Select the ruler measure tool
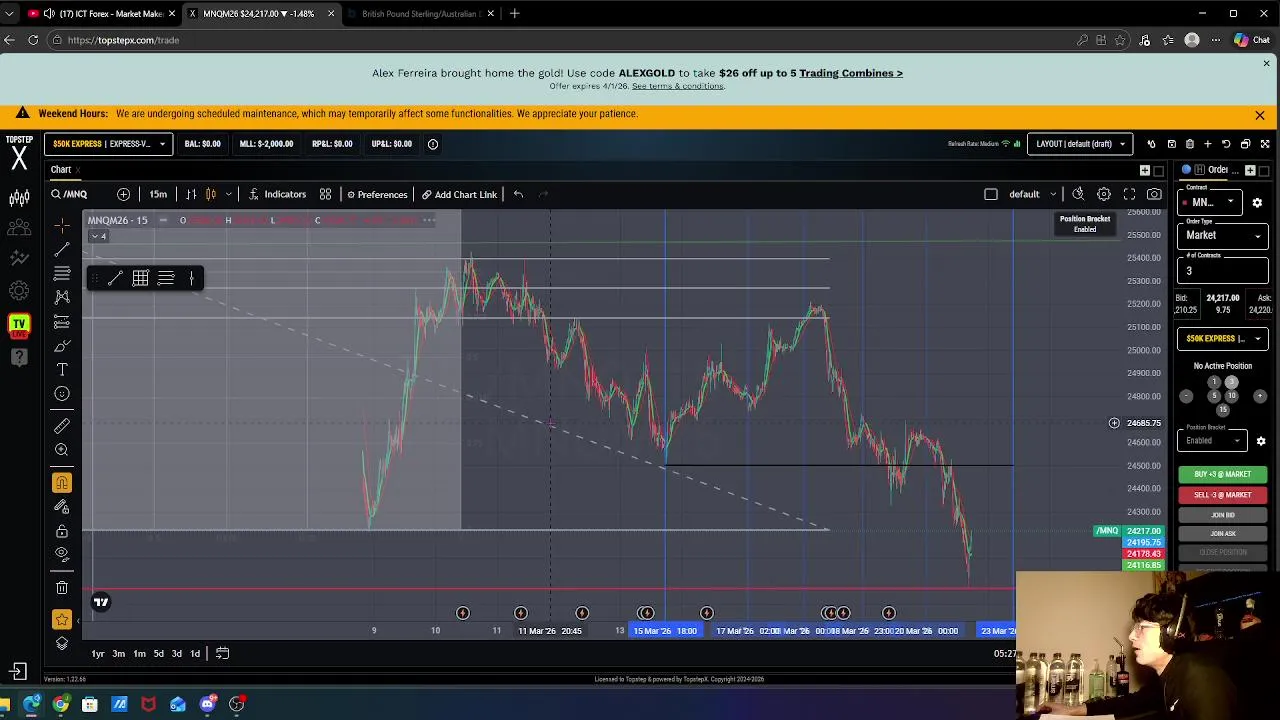 pos(62,426)
